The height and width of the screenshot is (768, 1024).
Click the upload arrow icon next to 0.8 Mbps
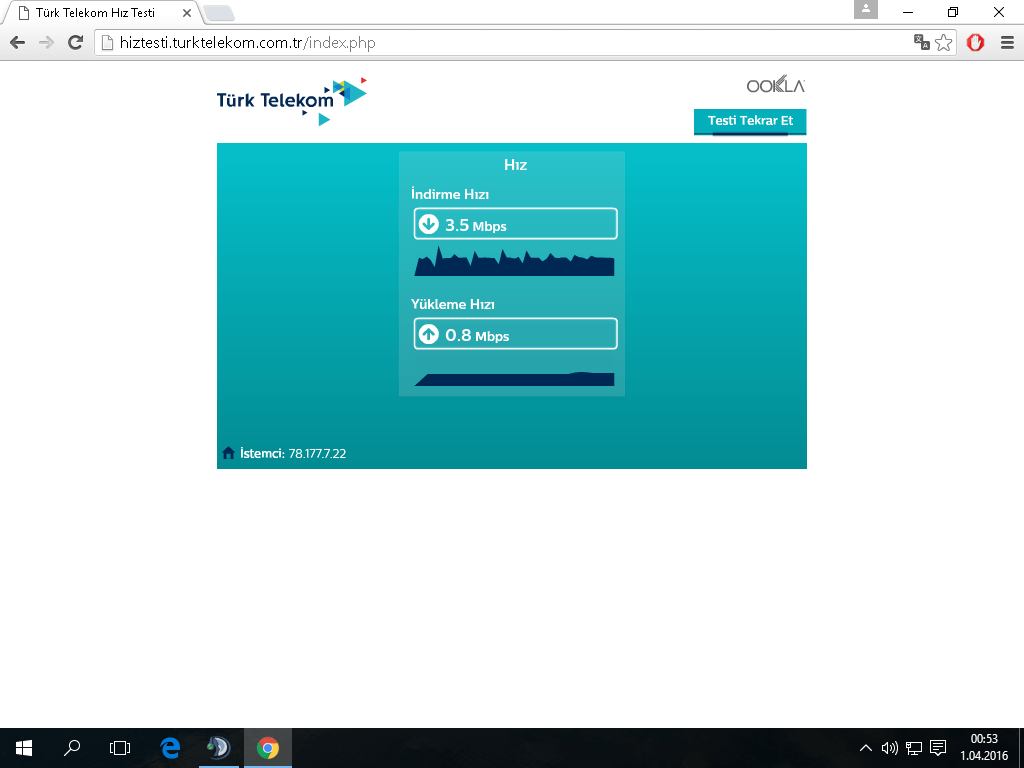[428, 334]
